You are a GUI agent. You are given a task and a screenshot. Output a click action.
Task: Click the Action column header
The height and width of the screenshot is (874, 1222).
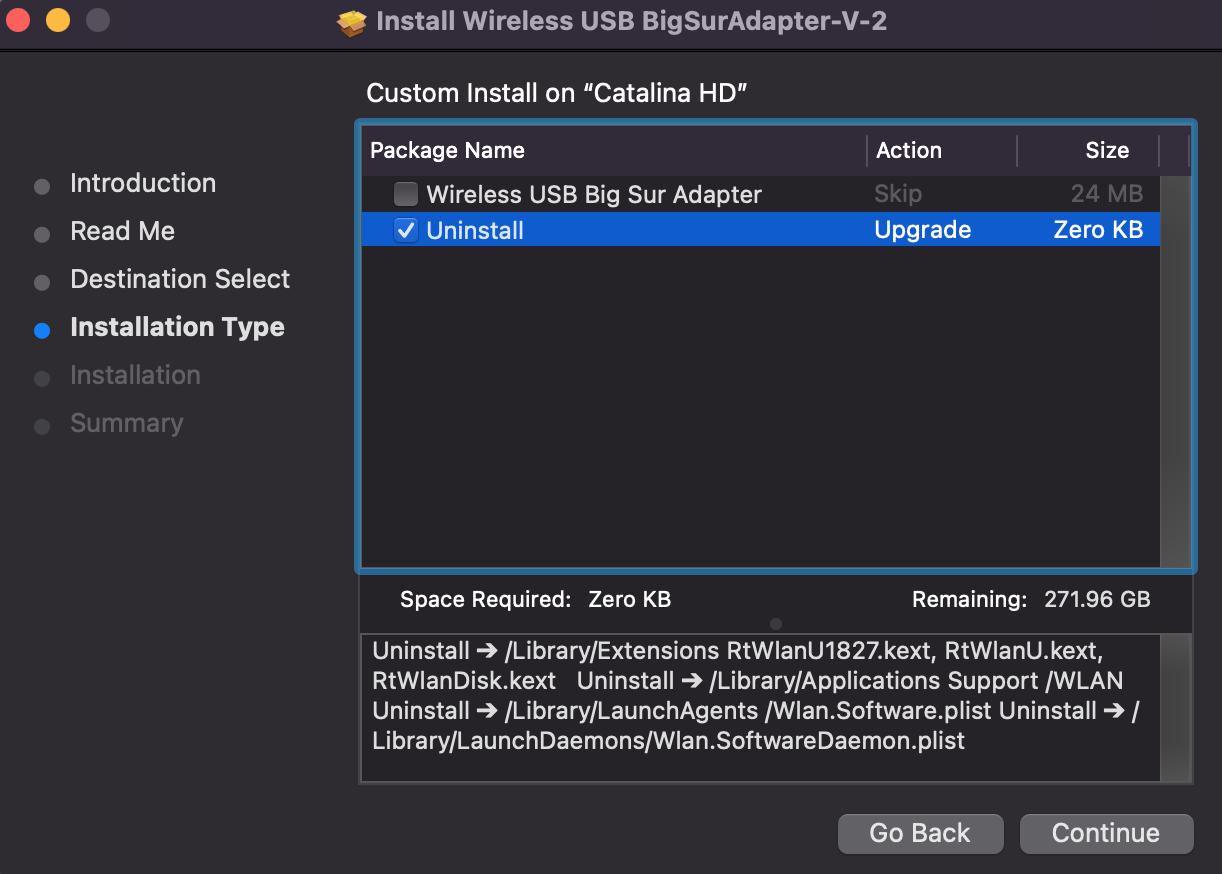pyautogui.click(x=909, y=151)
